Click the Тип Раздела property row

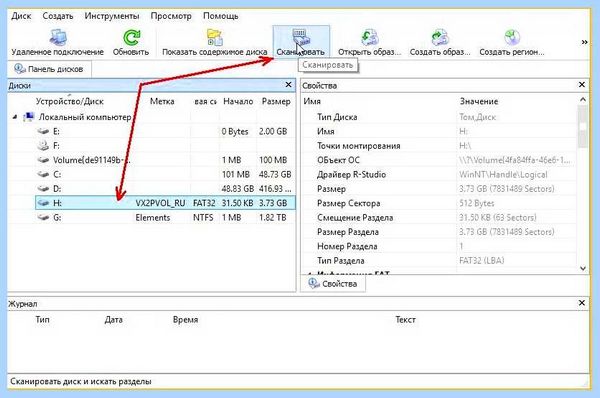[x=439, y=261]
